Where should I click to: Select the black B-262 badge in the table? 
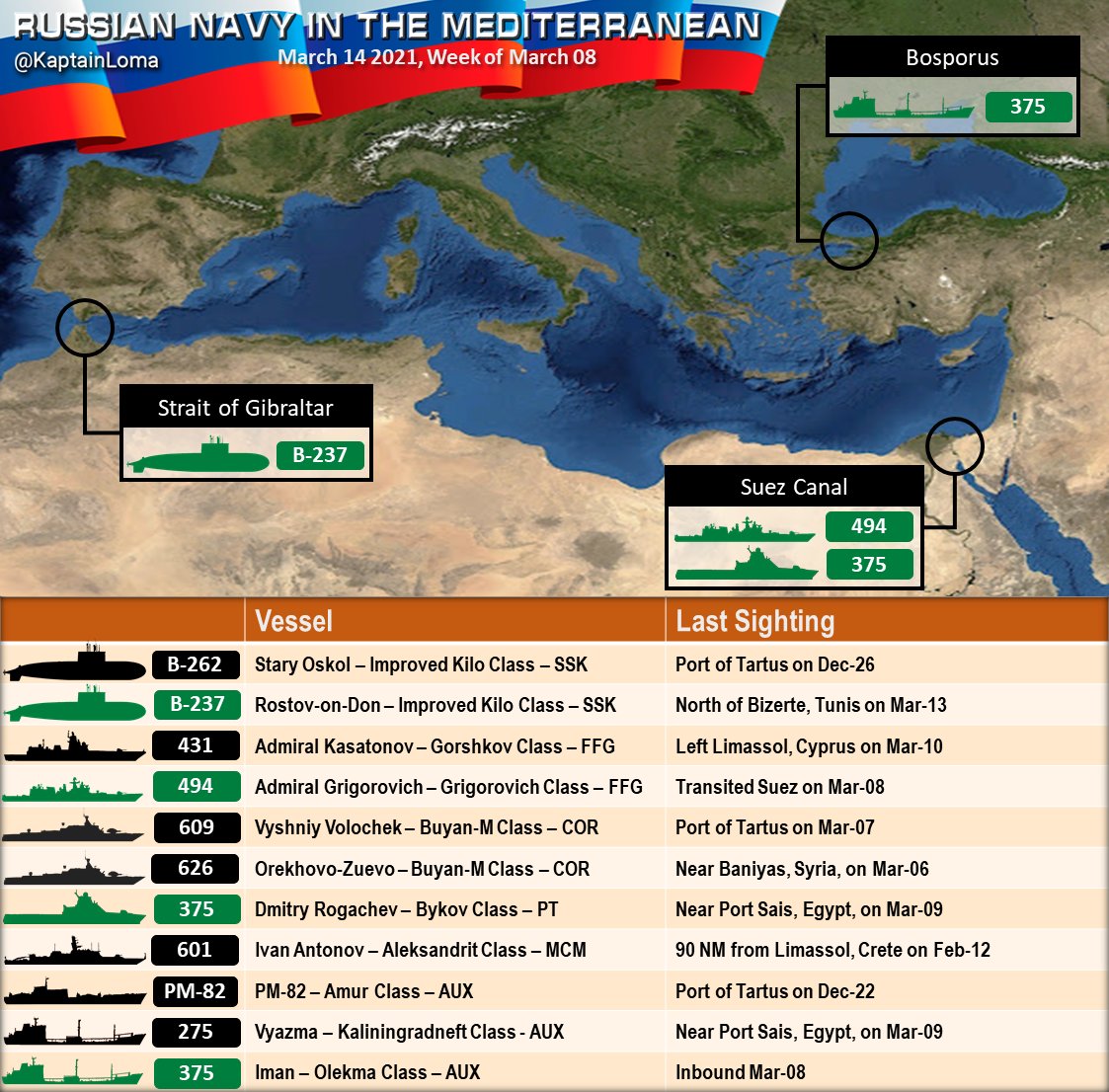click(x=196, y=664)
